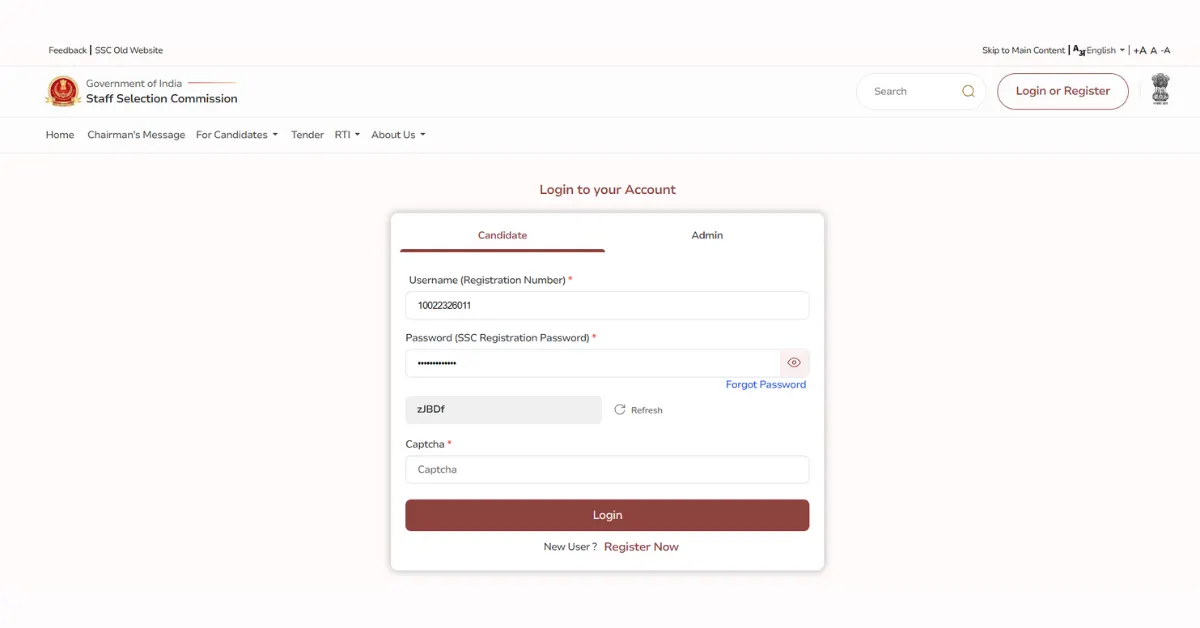The width and height of the screenshot is (1200, 628).
Task: Click the SSC emblem logo
Action: click(63, 91)
